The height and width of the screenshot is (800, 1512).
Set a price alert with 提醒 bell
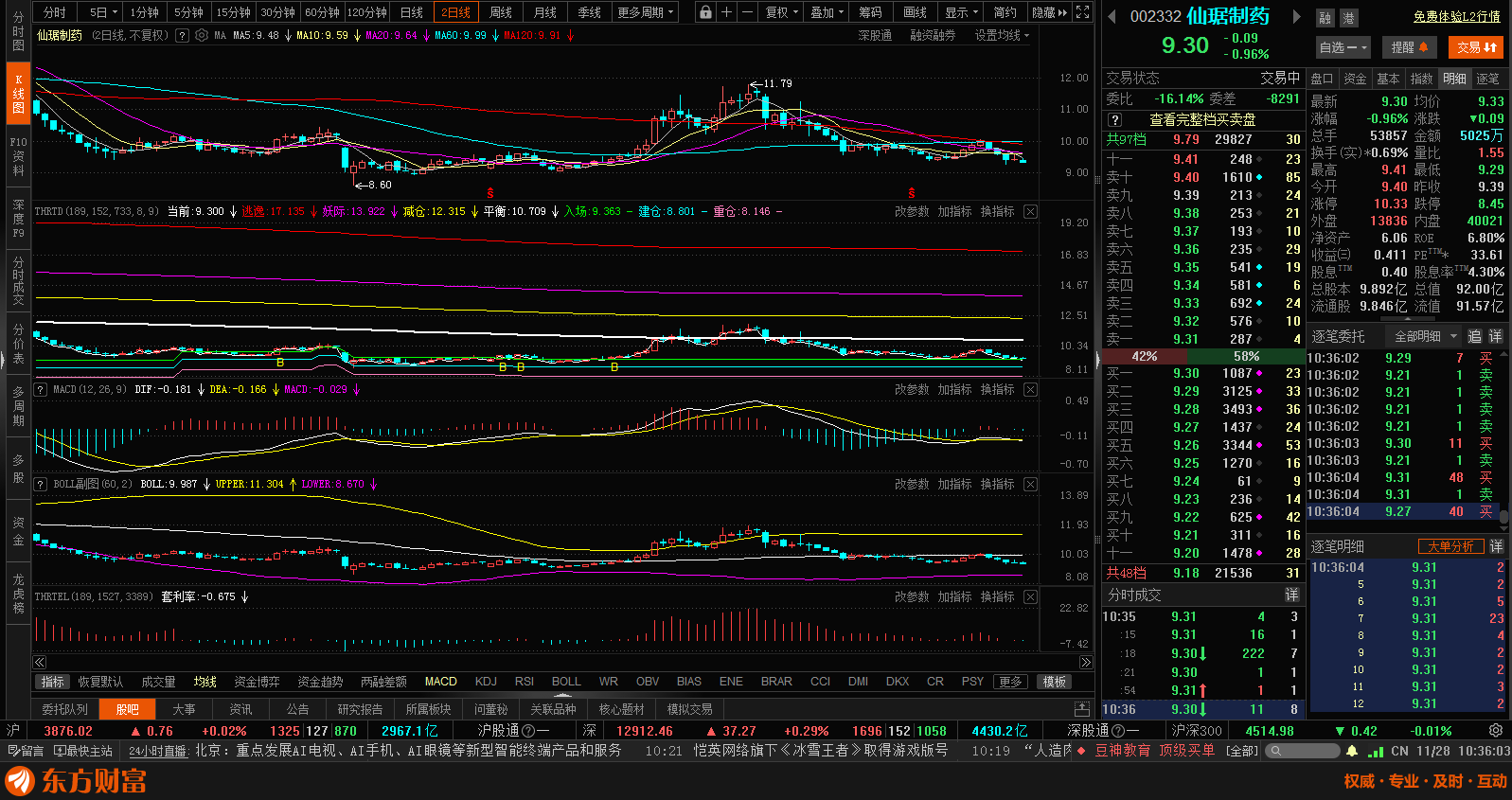pos(1411,47)
